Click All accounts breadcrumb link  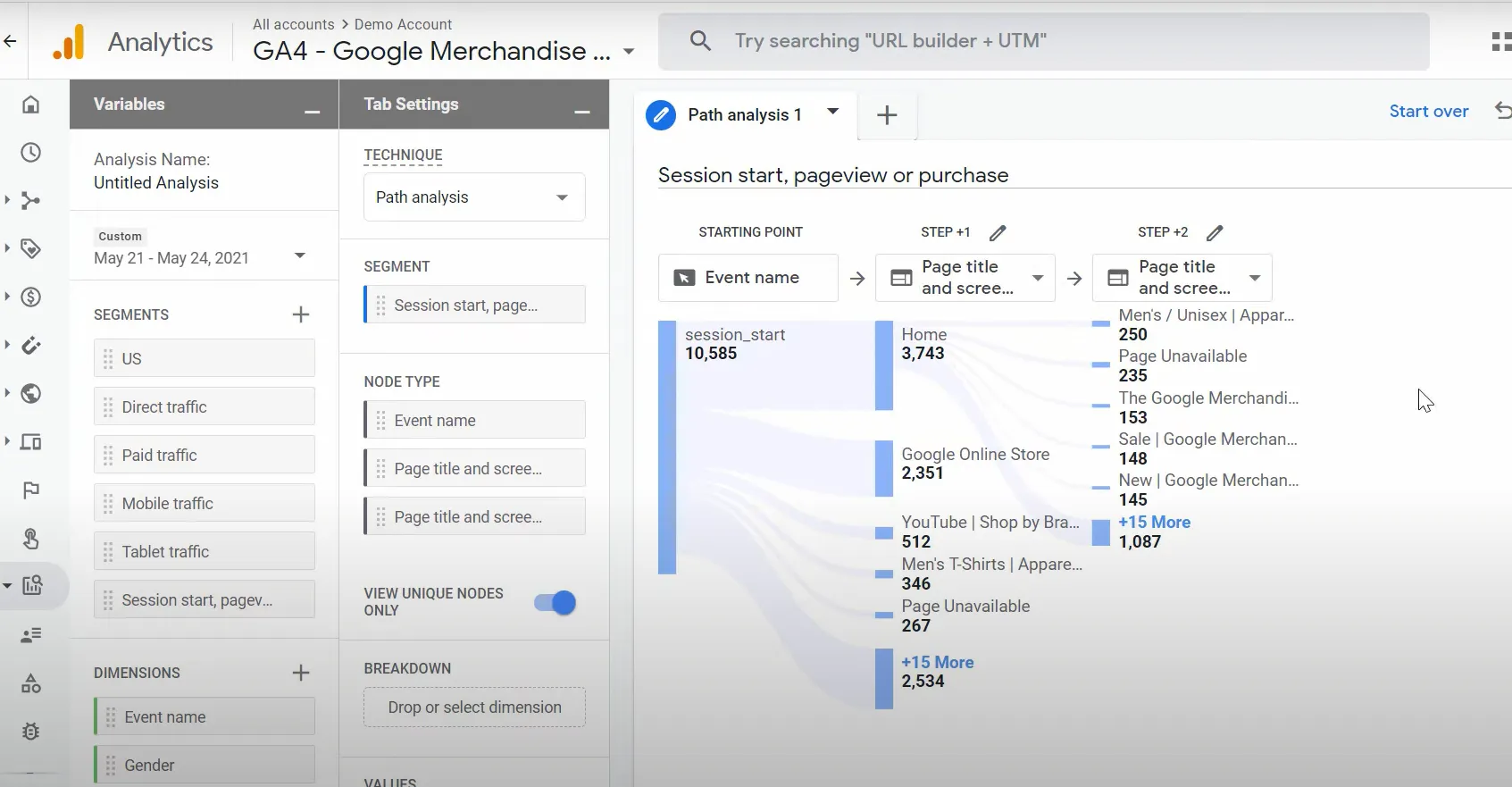click(293, 24)
